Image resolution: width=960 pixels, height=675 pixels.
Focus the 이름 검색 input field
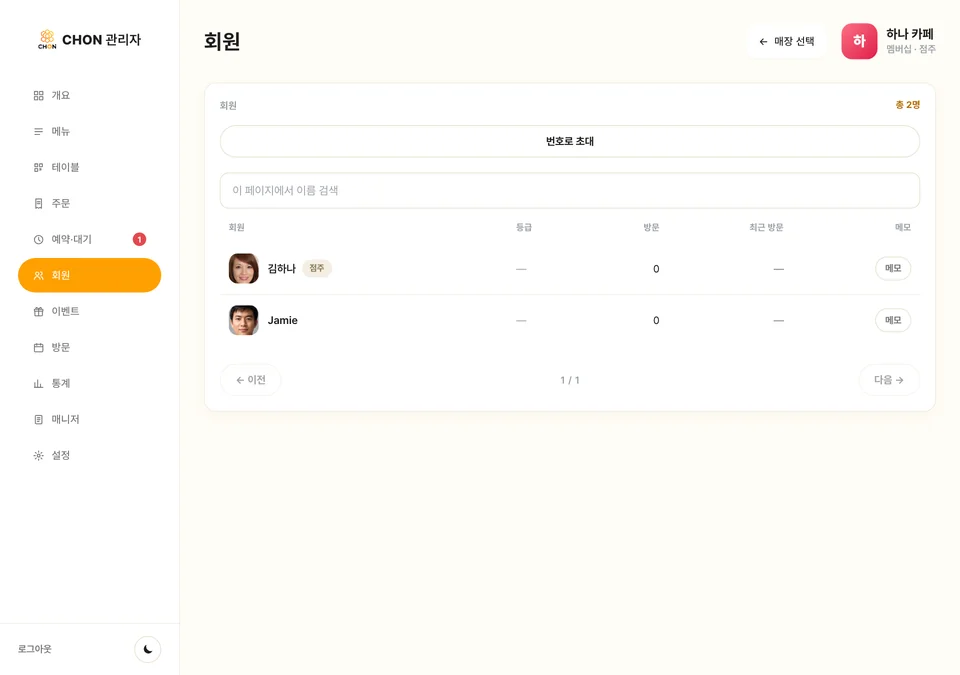569,190
